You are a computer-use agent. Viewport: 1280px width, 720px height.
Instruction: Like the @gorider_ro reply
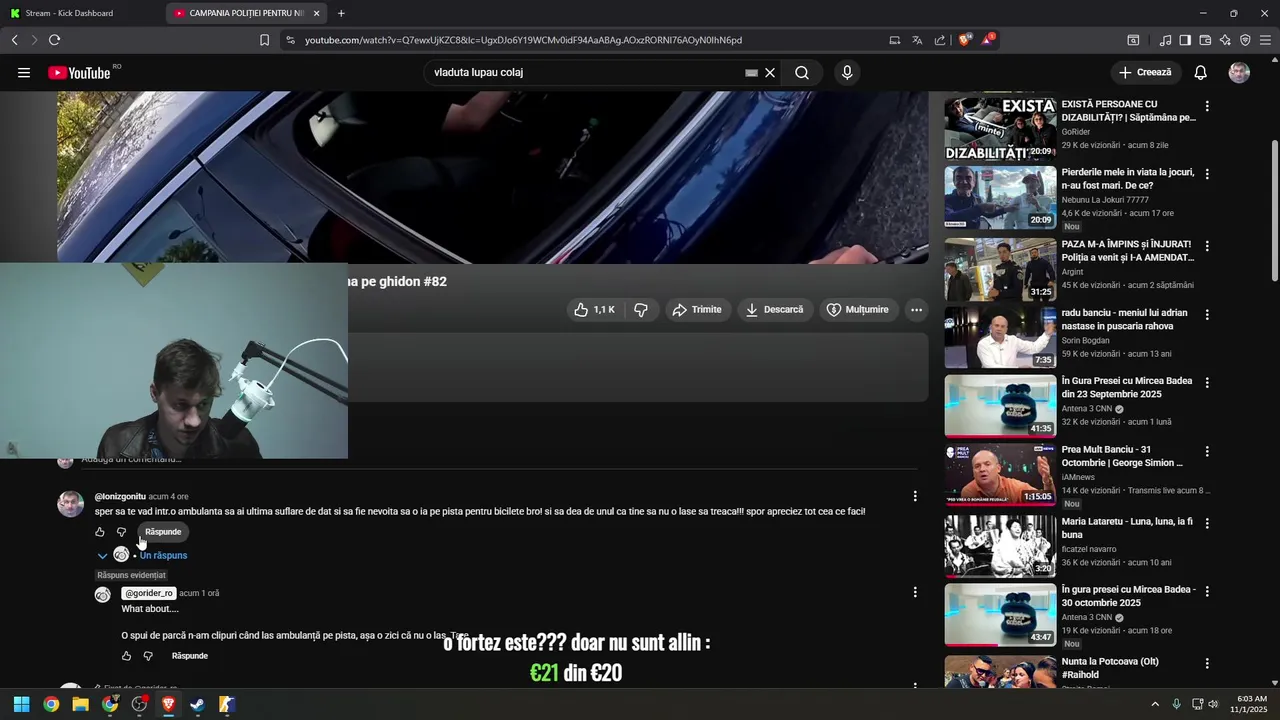click(126, 656)
